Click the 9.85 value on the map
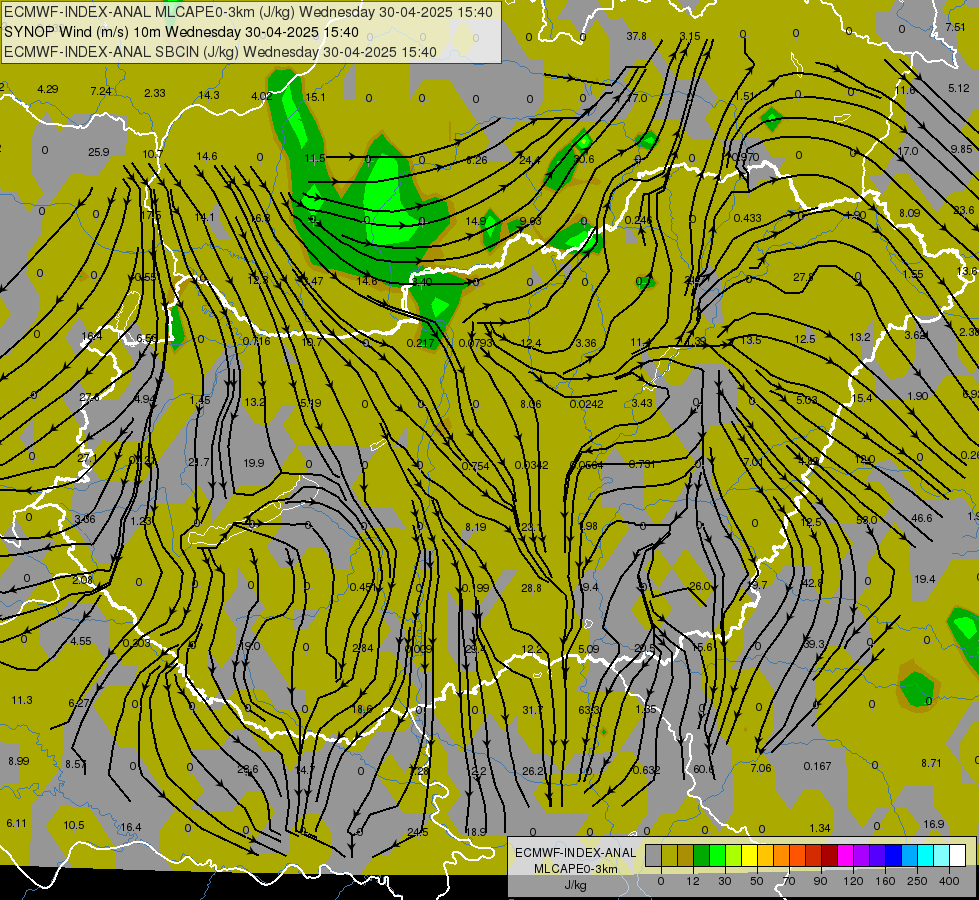The height and width of the screenshot is (900, 979). click(x=962, y=149)
